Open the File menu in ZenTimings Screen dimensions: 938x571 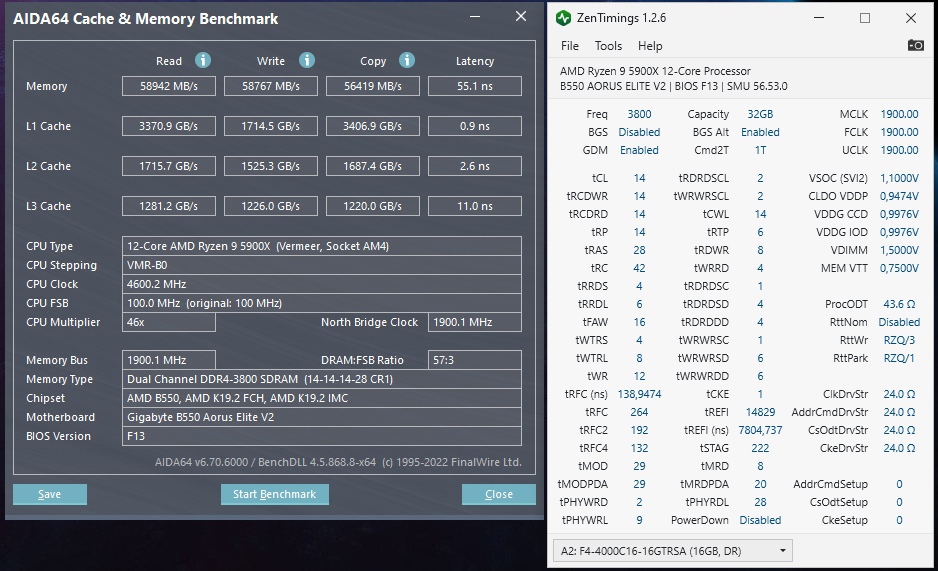pyautogui.click(x=570, y=46)
